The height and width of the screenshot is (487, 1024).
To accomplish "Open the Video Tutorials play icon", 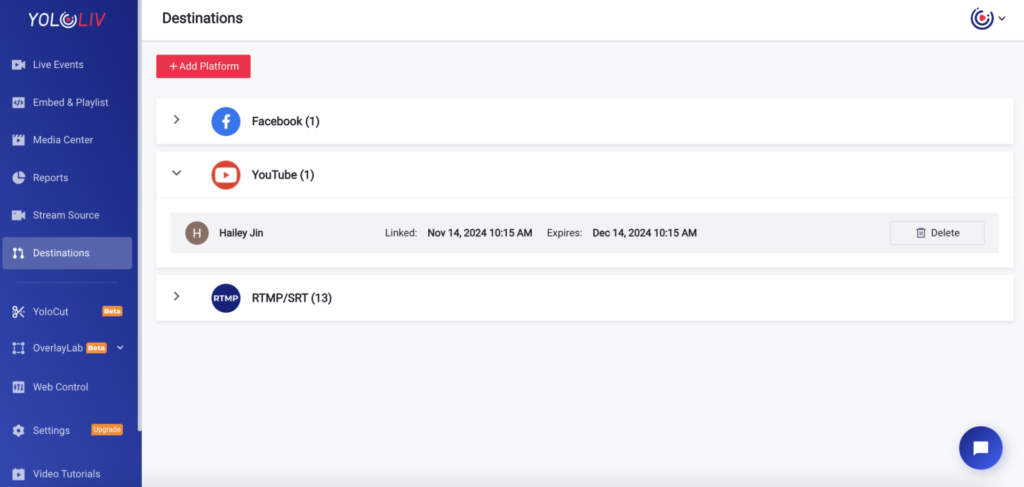I will (18, 474).
